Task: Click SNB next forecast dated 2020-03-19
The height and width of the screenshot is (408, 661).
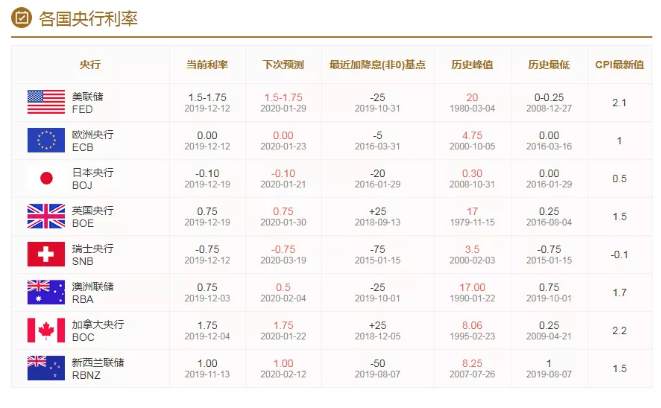Action: [283, 254]
